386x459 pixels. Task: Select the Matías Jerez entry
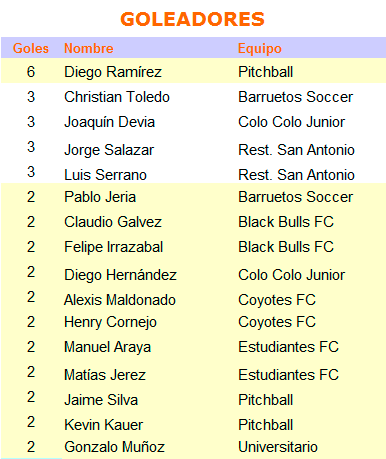point(105,375)
